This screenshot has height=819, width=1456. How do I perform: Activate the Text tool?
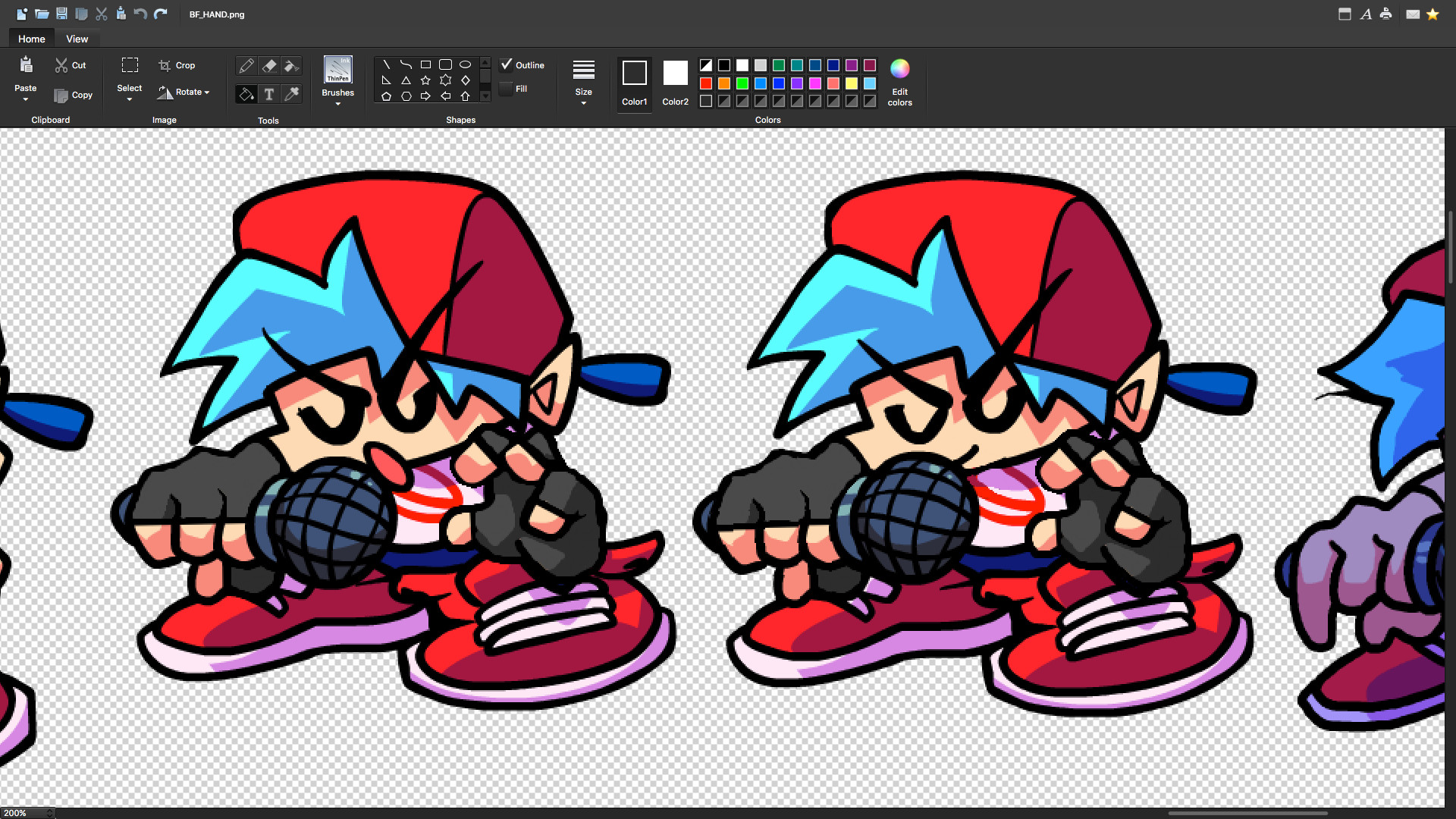[269, 94]
